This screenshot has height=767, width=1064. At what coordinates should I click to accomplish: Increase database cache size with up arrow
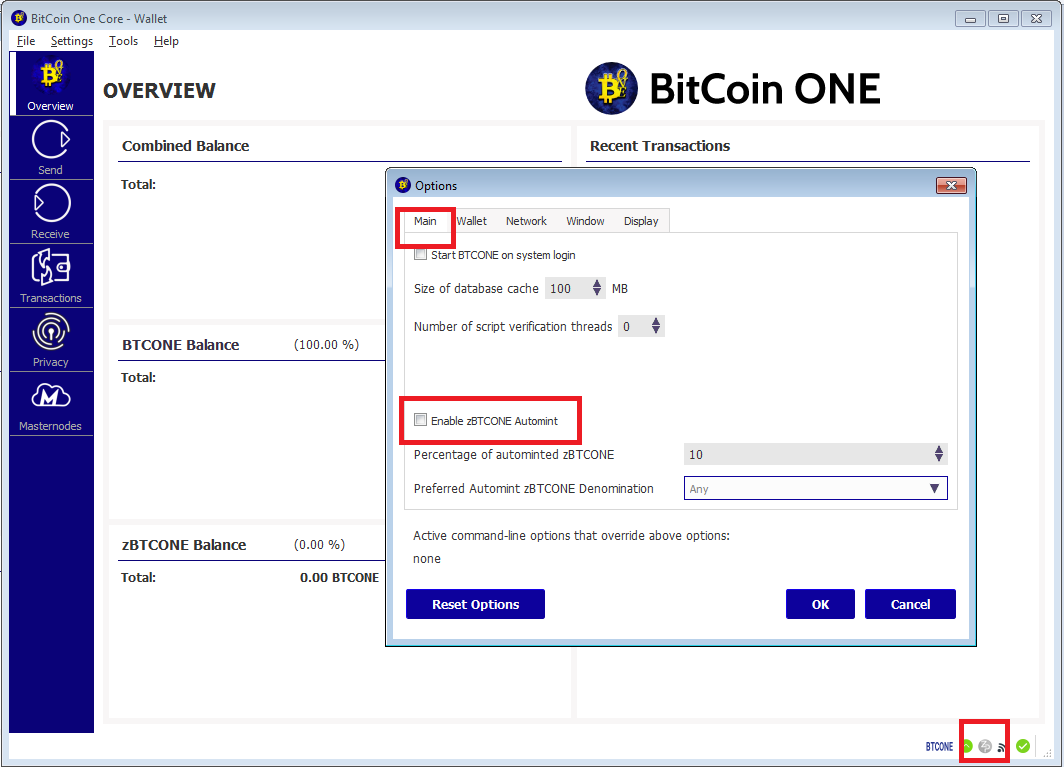pos(596,283)
